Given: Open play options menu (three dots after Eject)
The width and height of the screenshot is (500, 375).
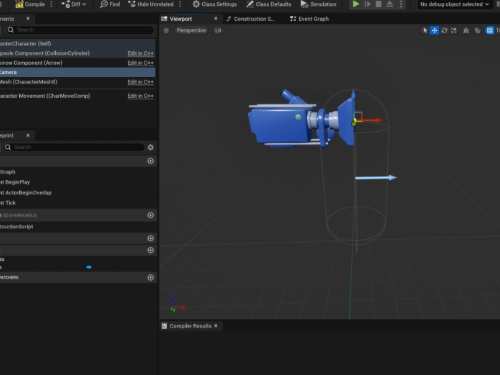Looking at the screenshot, I should point(402,4).
